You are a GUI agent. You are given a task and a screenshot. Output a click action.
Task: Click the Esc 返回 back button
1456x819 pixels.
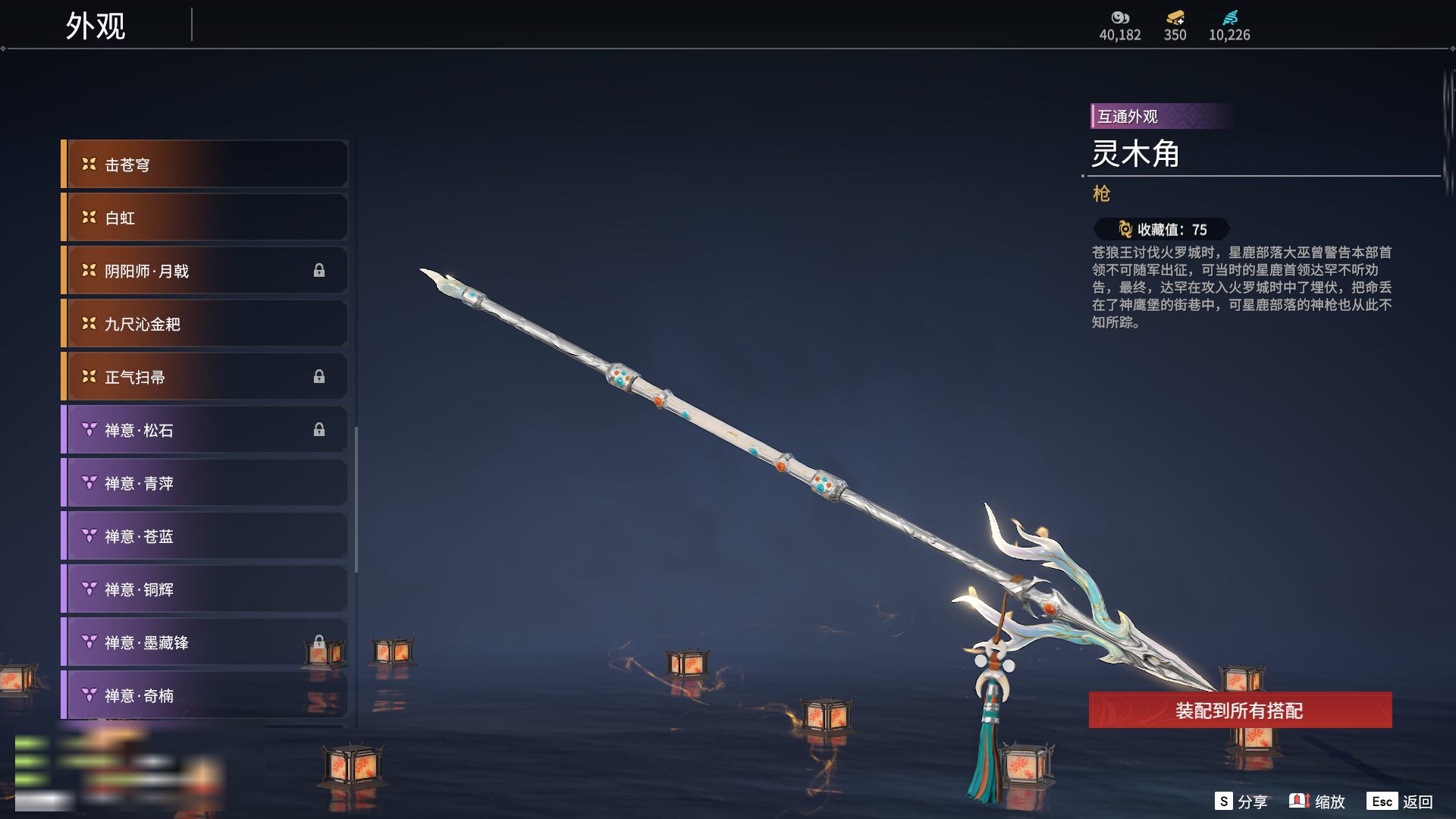[1400, 802]
